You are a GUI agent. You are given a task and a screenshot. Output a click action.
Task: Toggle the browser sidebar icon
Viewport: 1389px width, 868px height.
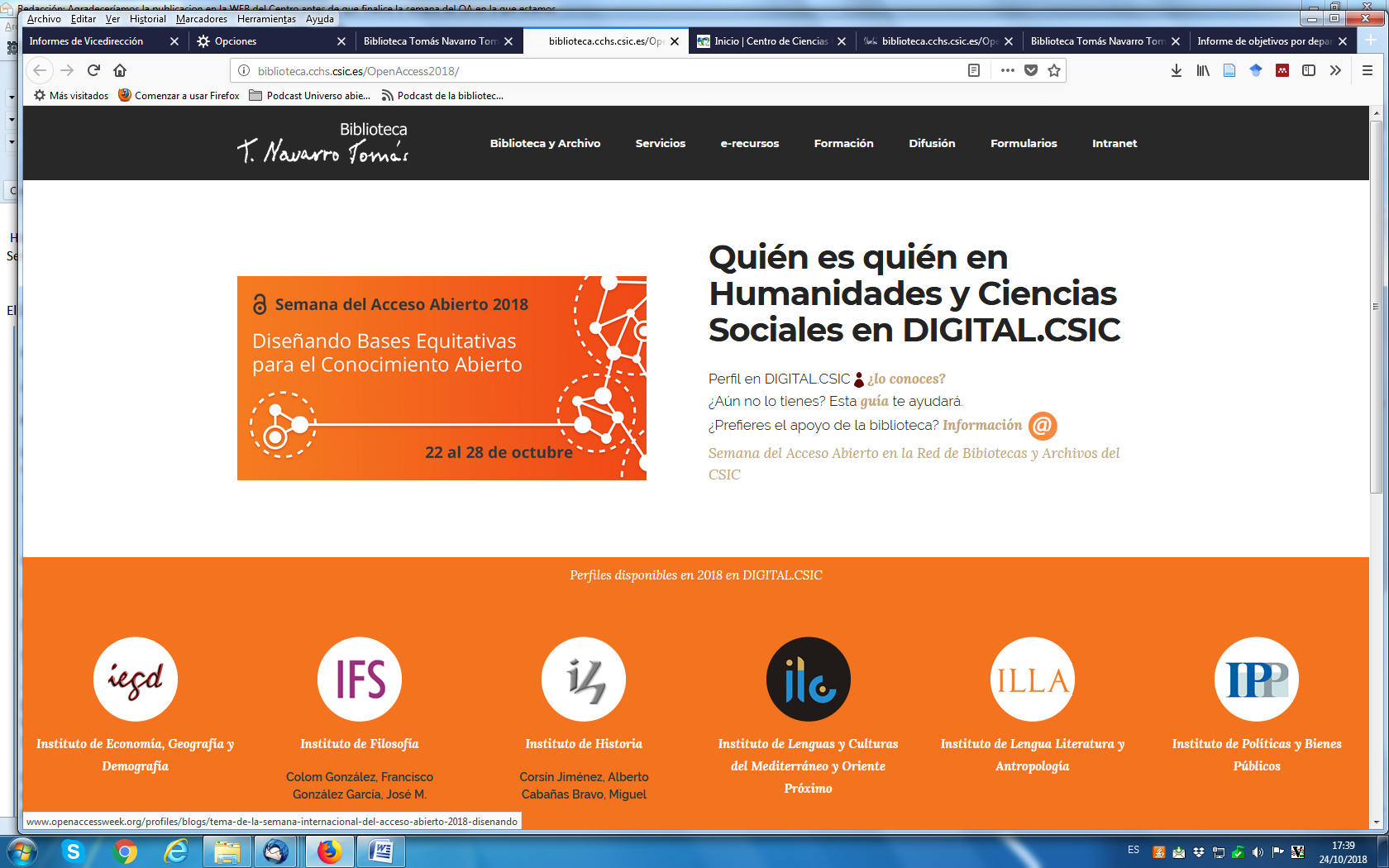[1309, 70]
